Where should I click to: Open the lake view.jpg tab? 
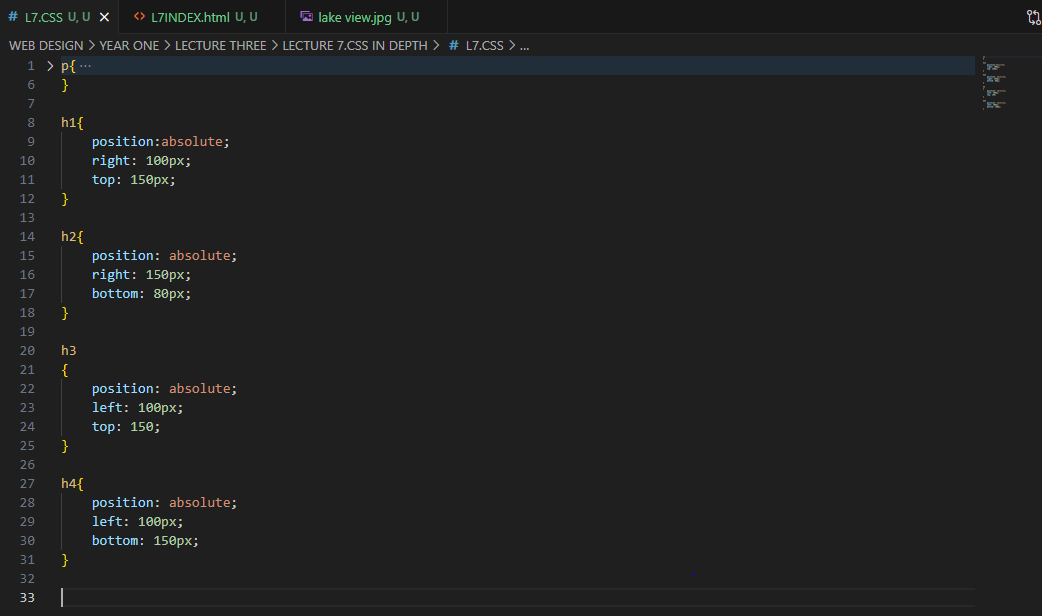366,17
